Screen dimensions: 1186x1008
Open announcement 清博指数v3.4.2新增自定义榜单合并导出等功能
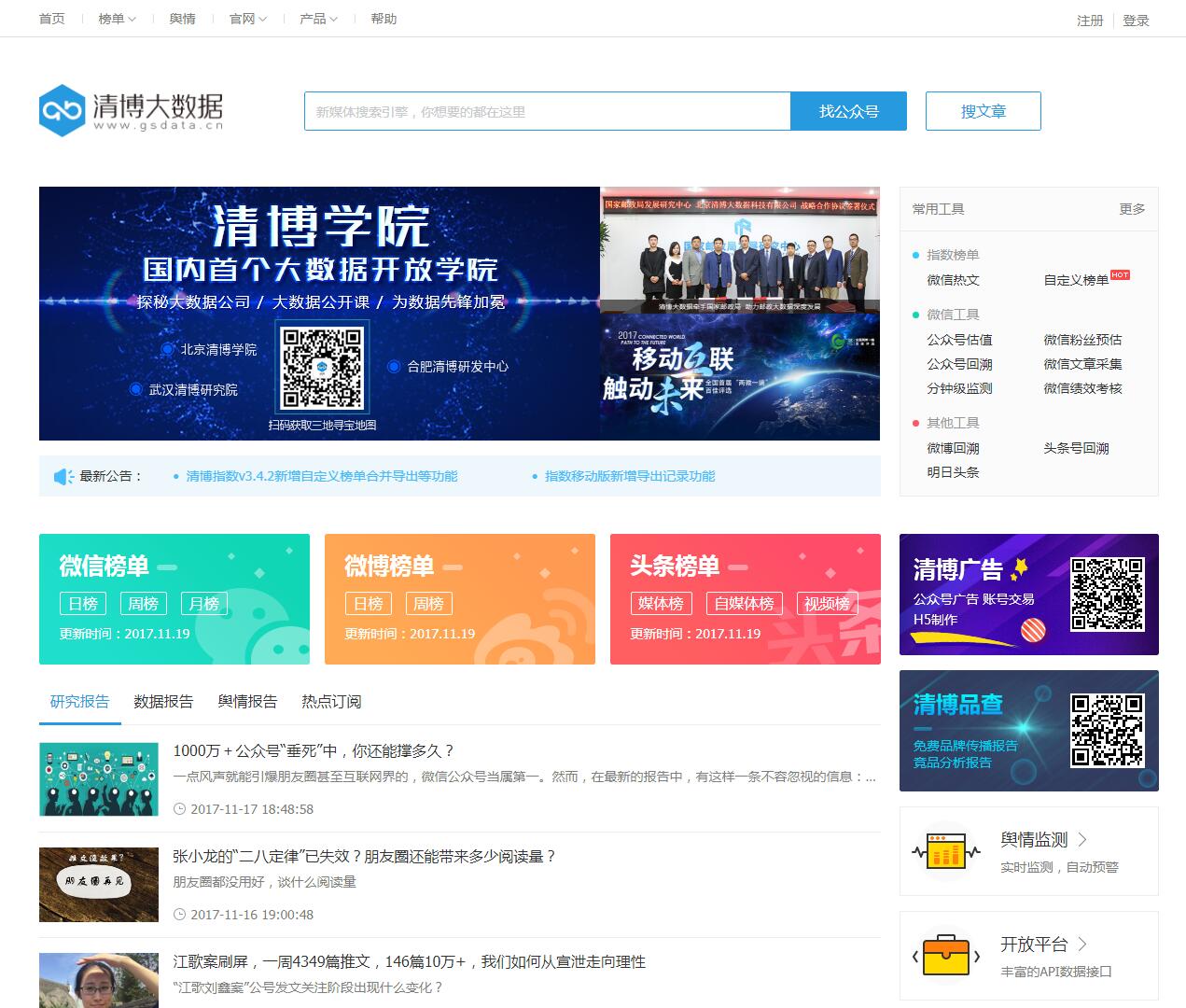pyautogui.click(x=322, y=476)
